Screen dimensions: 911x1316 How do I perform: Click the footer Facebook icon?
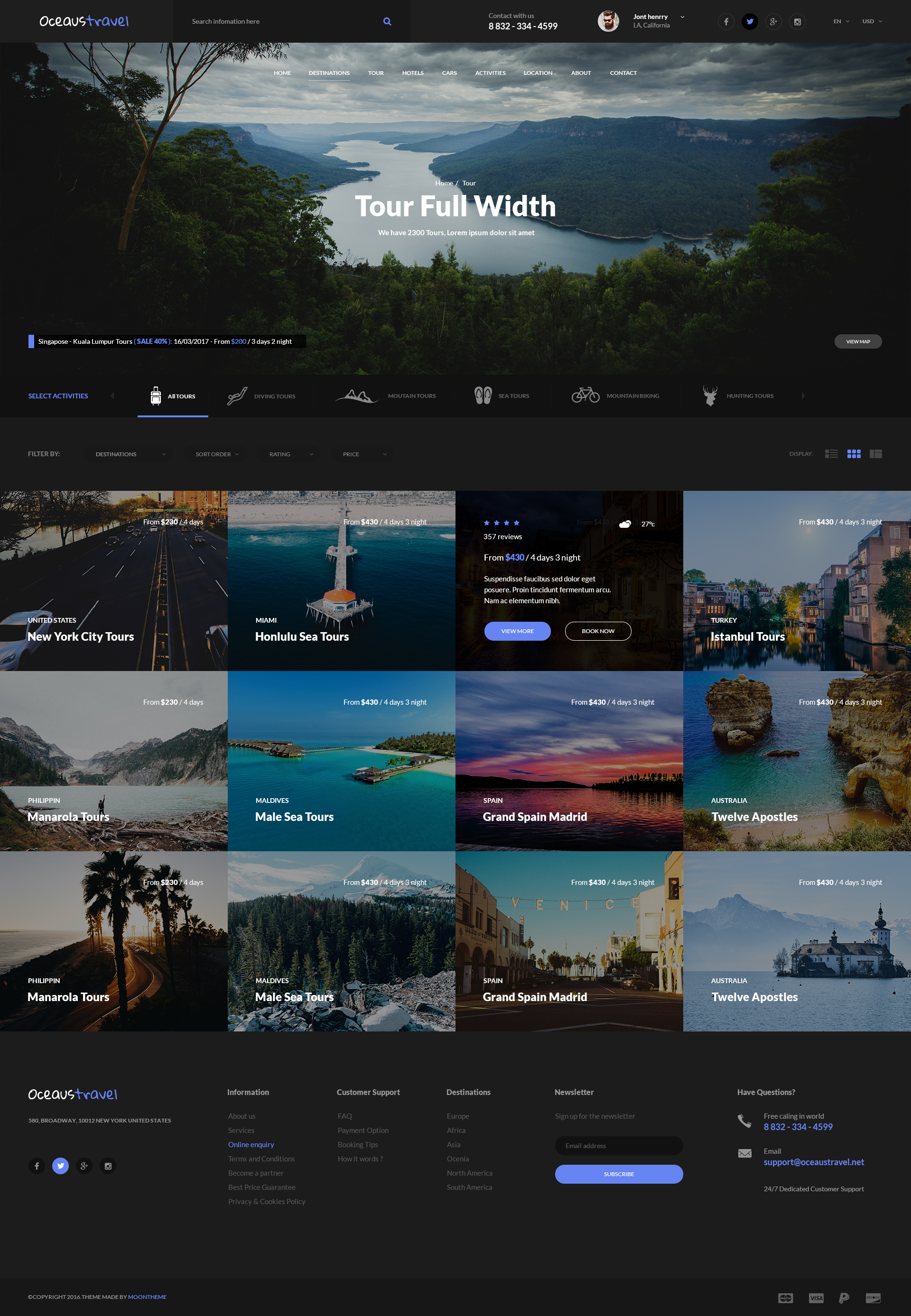click(x=37, y=1166)
